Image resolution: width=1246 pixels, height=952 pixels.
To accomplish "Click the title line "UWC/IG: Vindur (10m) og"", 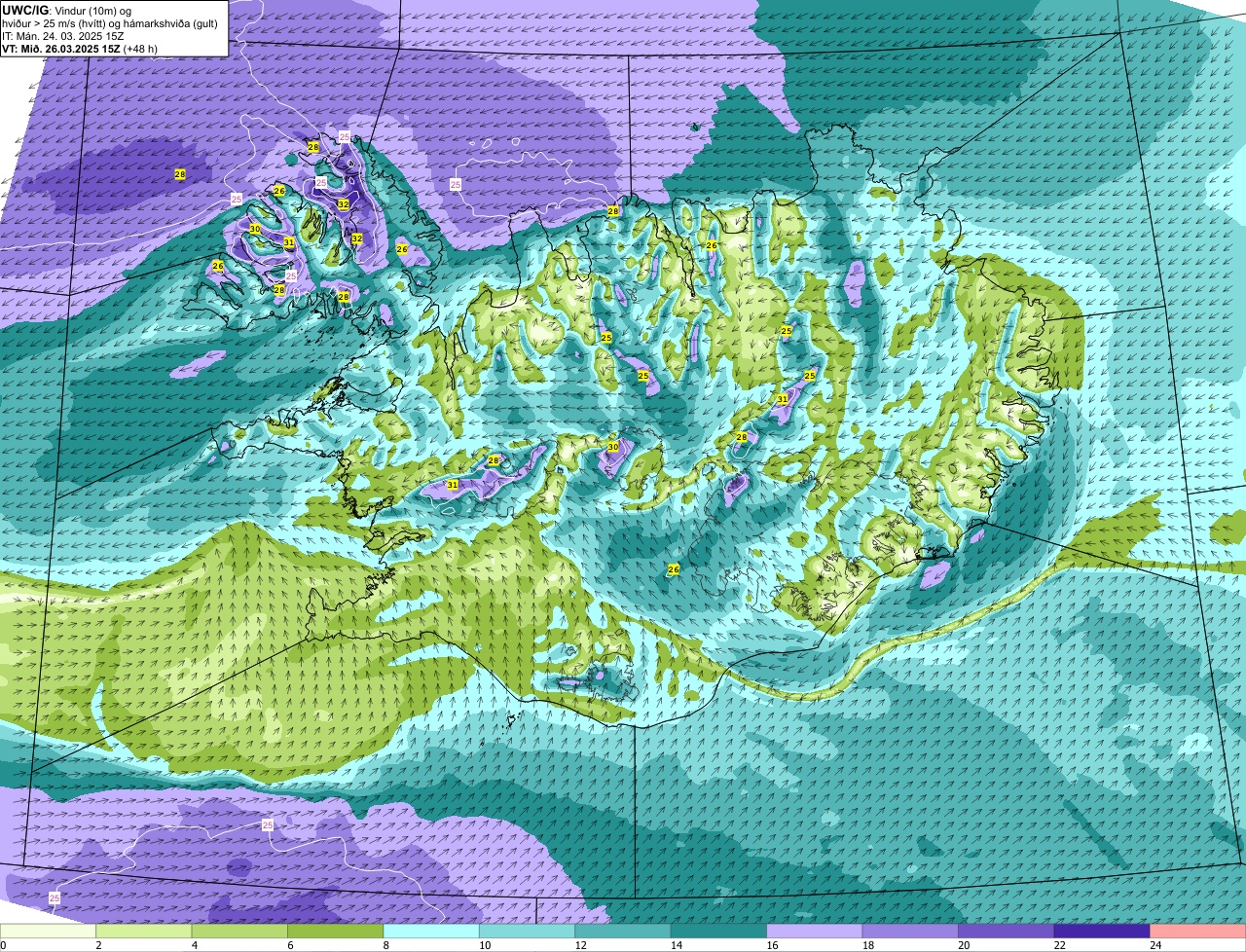I will pos(66,10).
